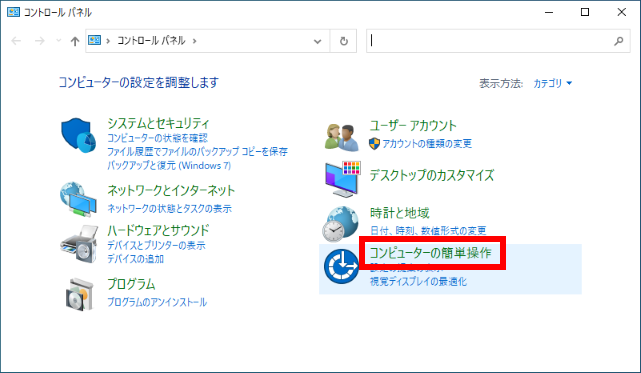
Task: Open the カテゴリ view mode dropdown
Action: 552,83
